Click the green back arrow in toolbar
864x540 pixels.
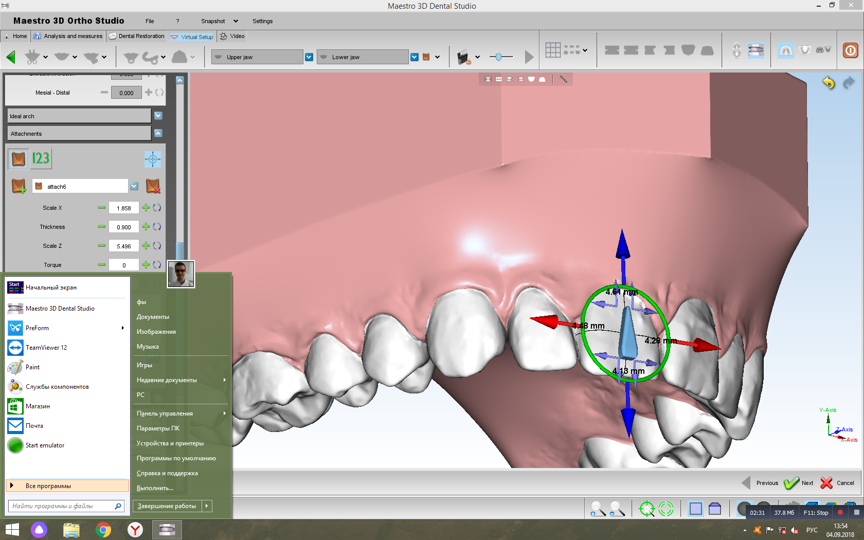[x=11, y=57]
